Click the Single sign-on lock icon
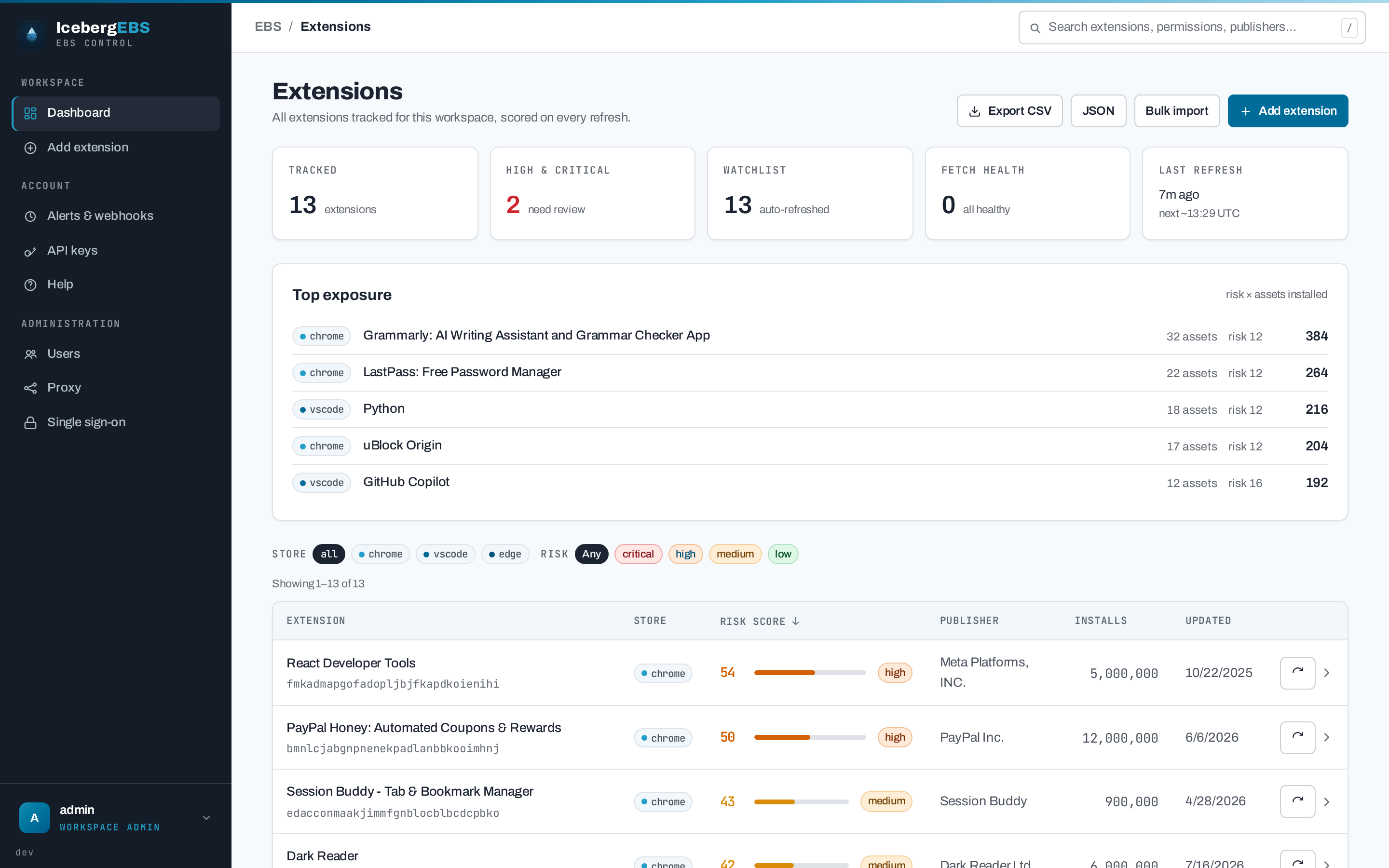Viewport: 1389px width, 868px height. coord(30,423)
